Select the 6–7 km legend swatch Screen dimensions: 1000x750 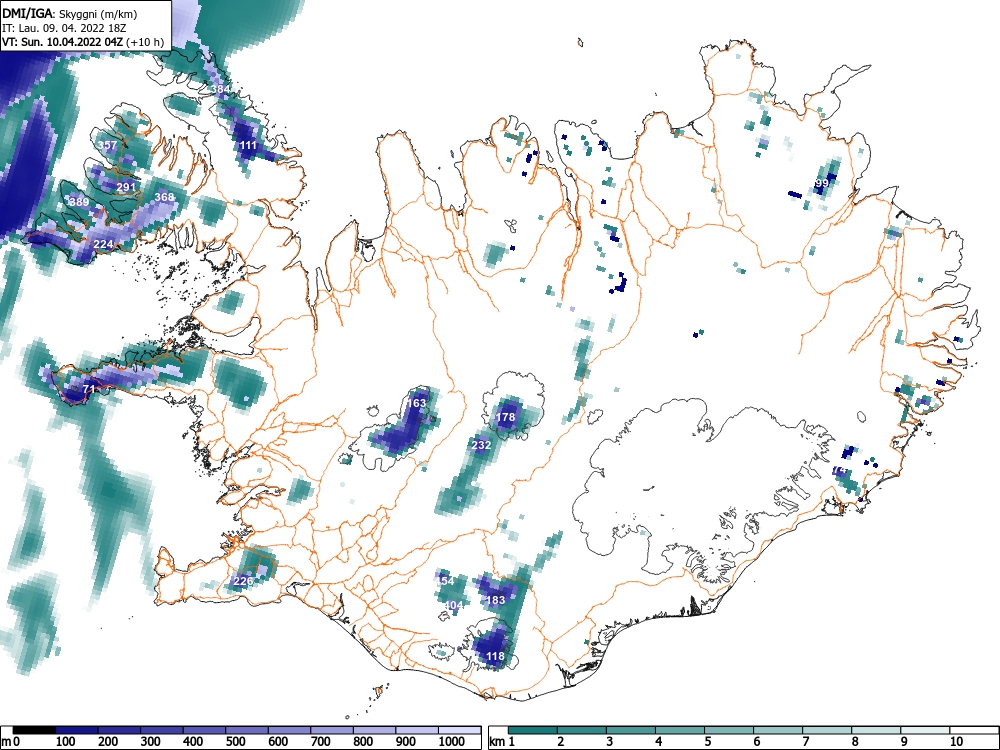point(778,730)
